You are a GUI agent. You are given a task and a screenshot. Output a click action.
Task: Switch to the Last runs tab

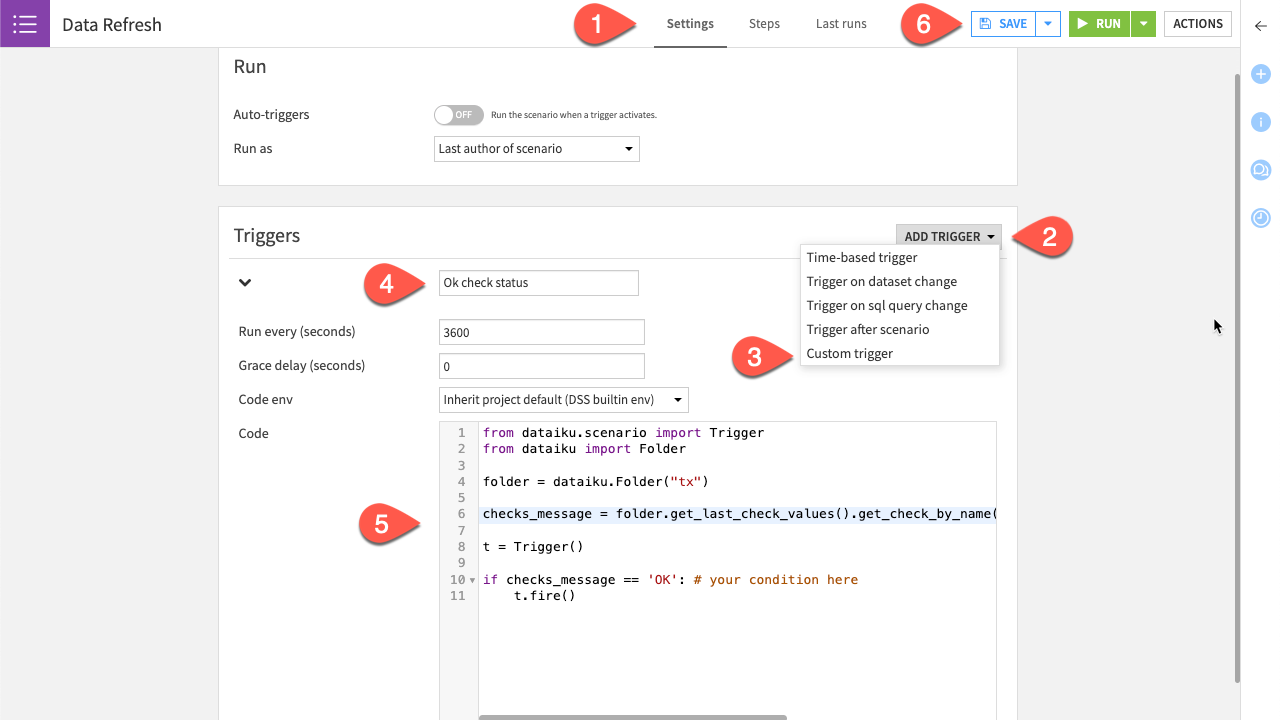click(x=841, y=24)
